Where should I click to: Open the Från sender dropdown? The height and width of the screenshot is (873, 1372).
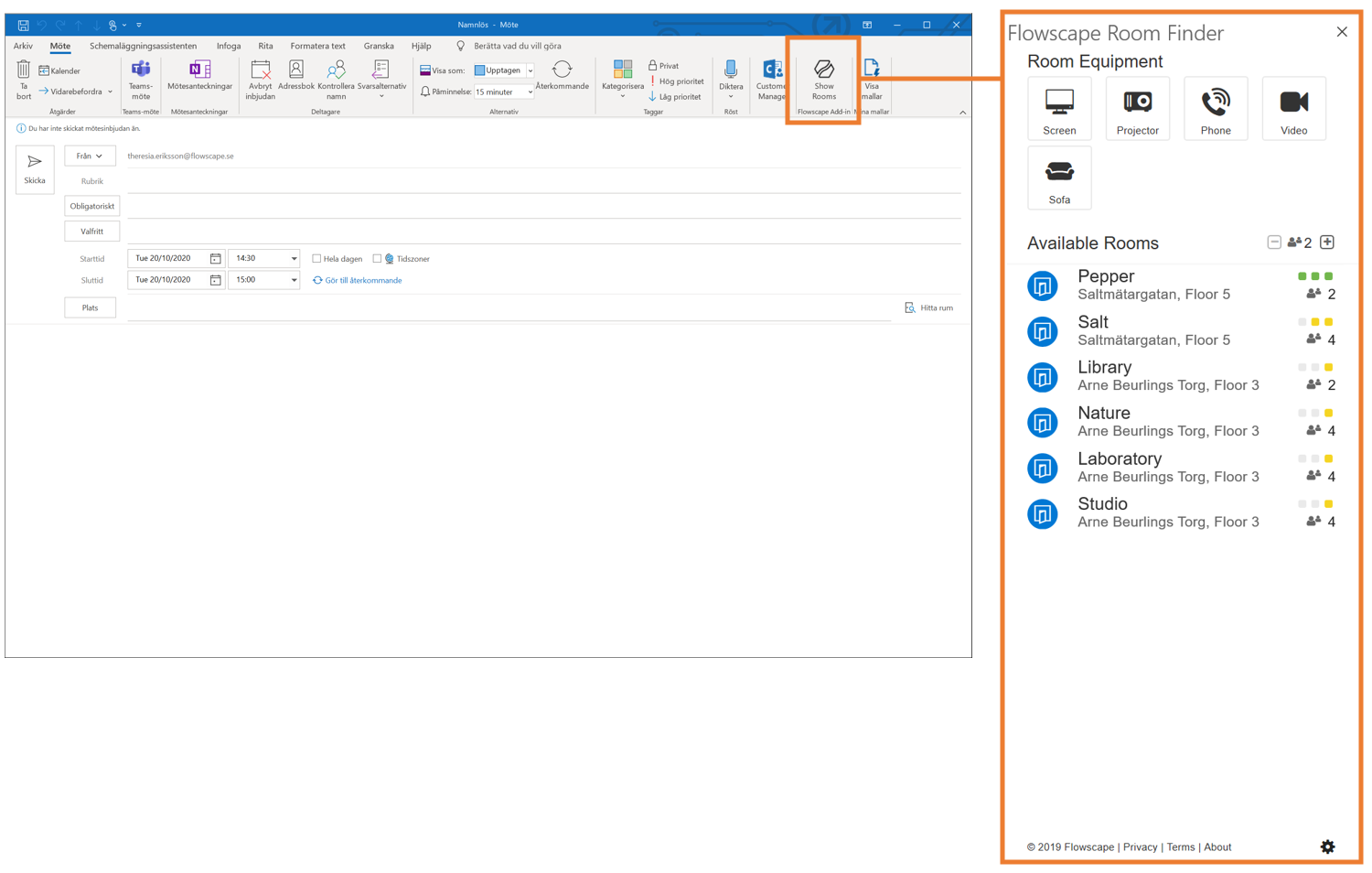pyautogui.click(x=90, y=156)
